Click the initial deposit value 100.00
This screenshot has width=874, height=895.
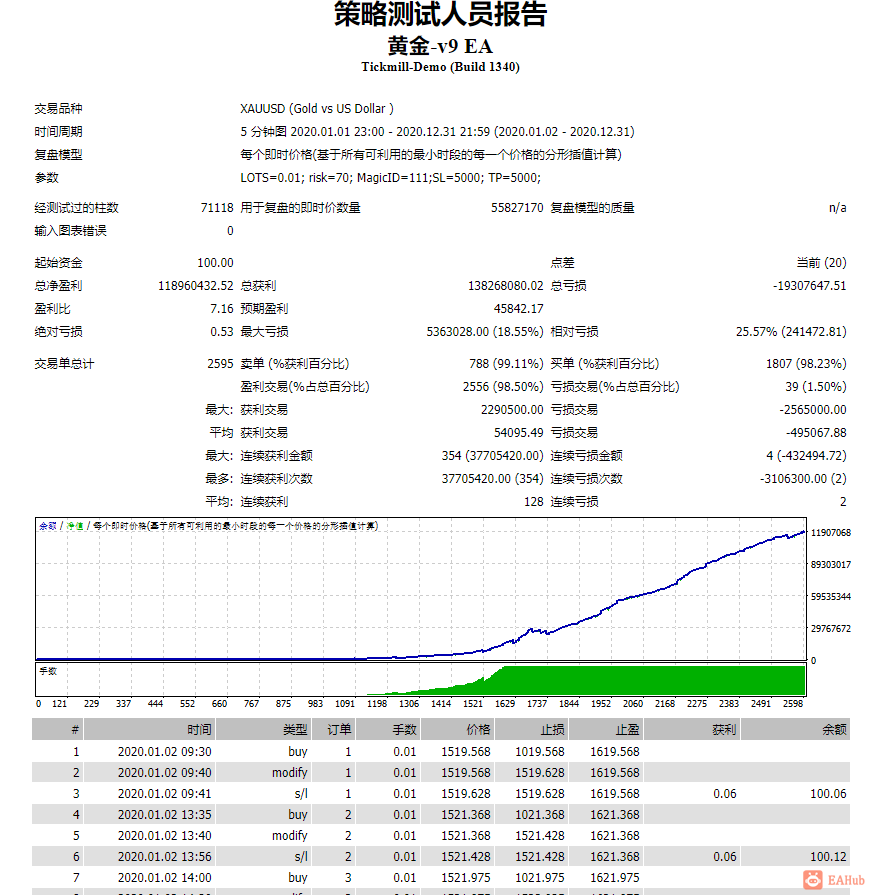[215, 263]
